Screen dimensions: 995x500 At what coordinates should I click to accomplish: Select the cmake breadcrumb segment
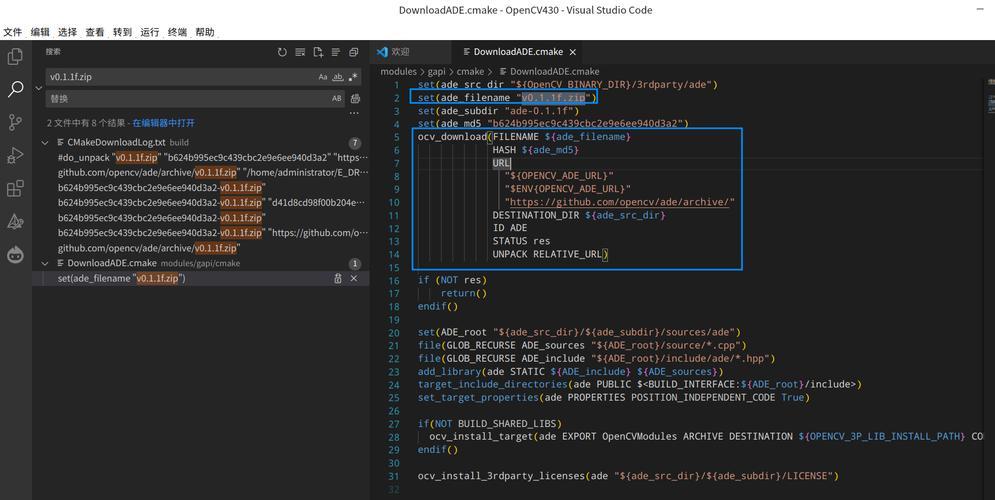(x=470, y=72)
